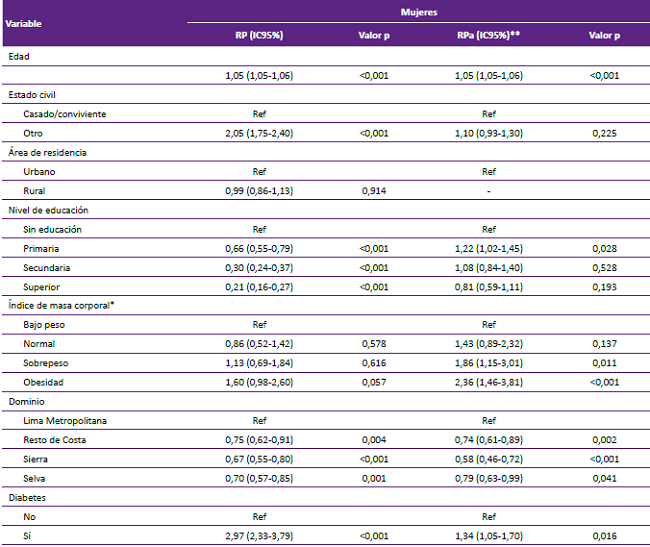Click the 'Variable' column header
This screenshot has width=650, height=547.
(24, 22)
